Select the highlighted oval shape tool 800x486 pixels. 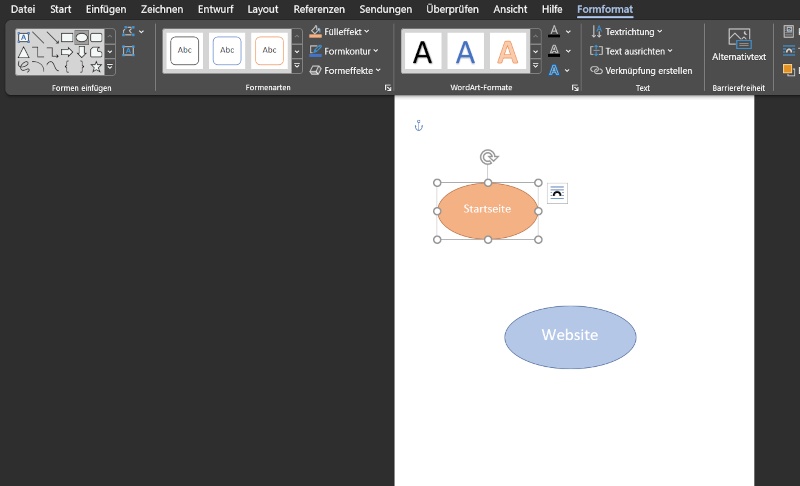(x=82, y=37)
